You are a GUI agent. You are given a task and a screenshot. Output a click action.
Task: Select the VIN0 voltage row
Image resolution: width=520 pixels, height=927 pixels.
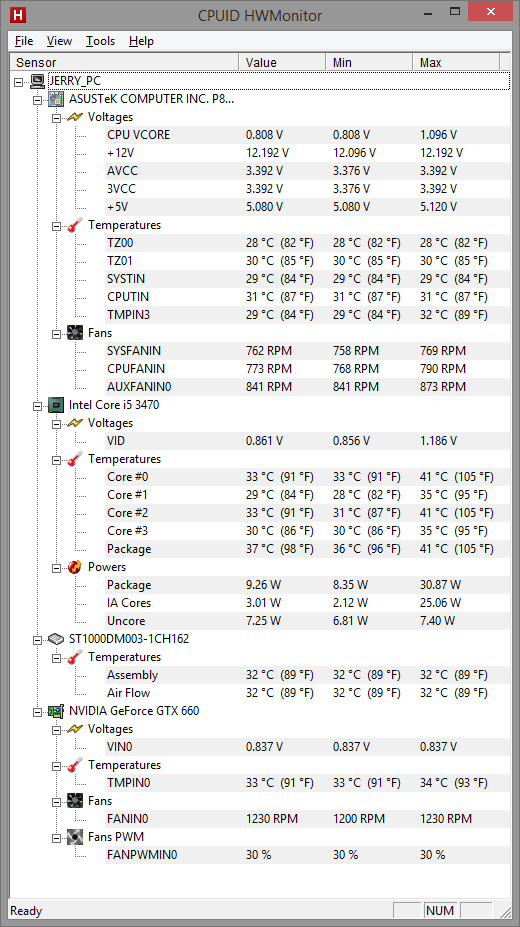[x=307, y=747]
